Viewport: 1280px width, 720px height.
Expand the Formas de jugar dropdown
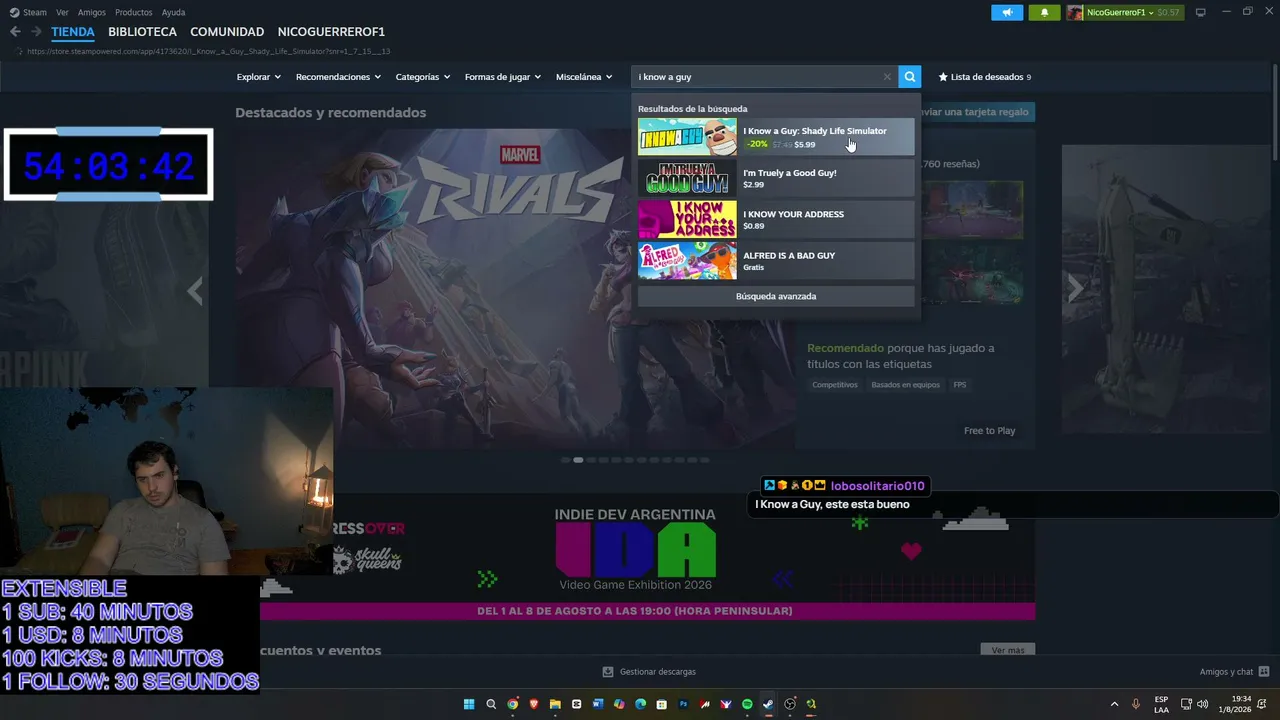point(502,77)
